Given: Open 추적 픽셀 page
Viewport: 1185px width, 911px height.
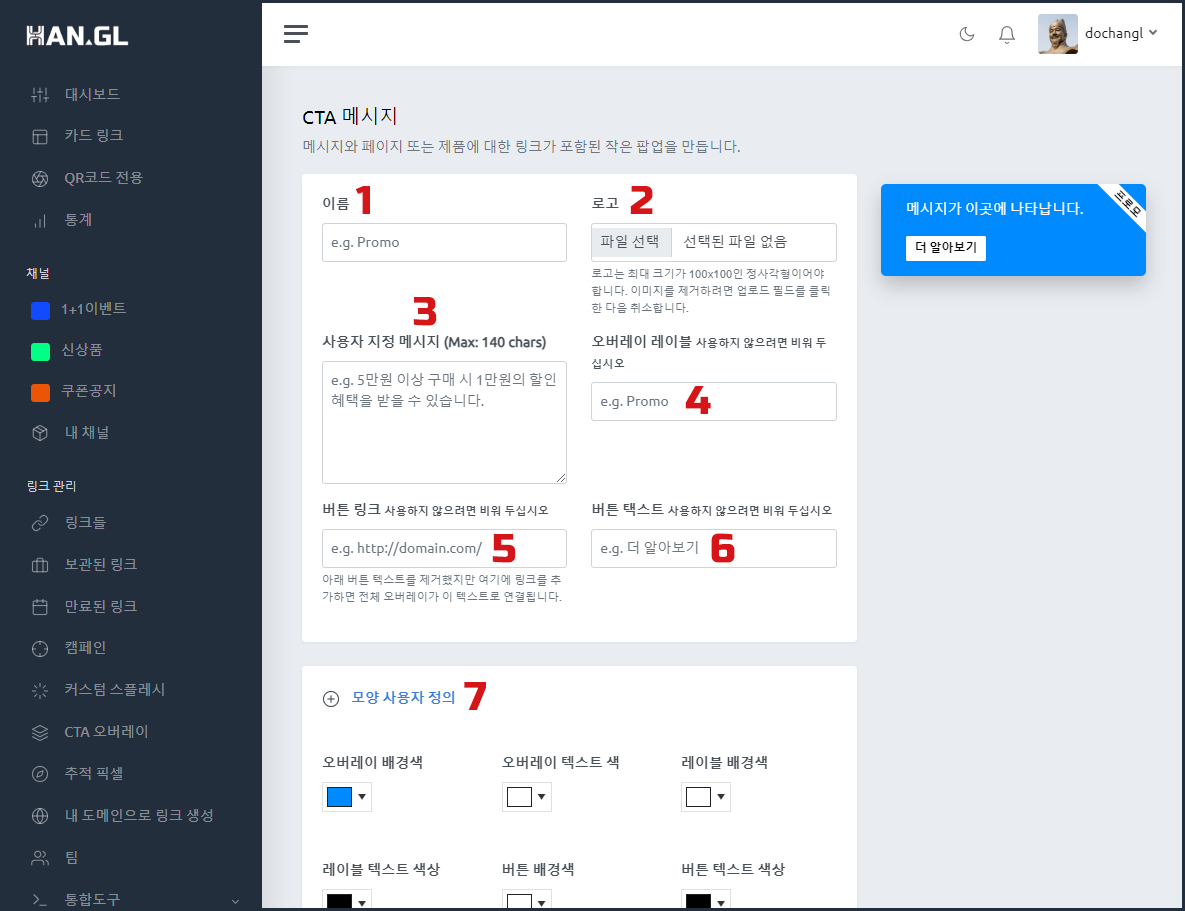Looking at the screenshot, I should point(94,773).
